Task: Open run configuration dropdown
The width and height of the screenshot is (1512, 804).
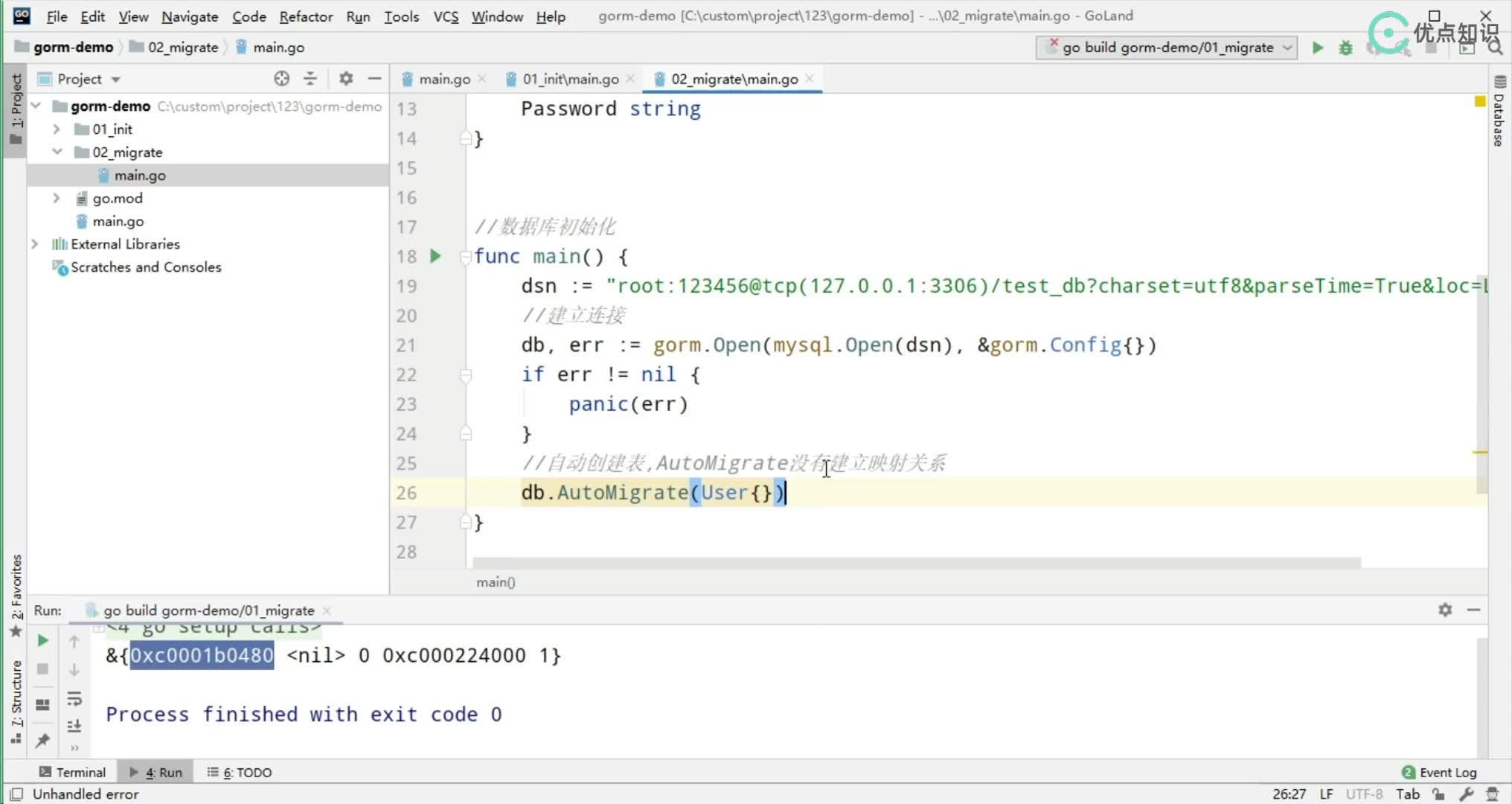Action: (1166, 48)
